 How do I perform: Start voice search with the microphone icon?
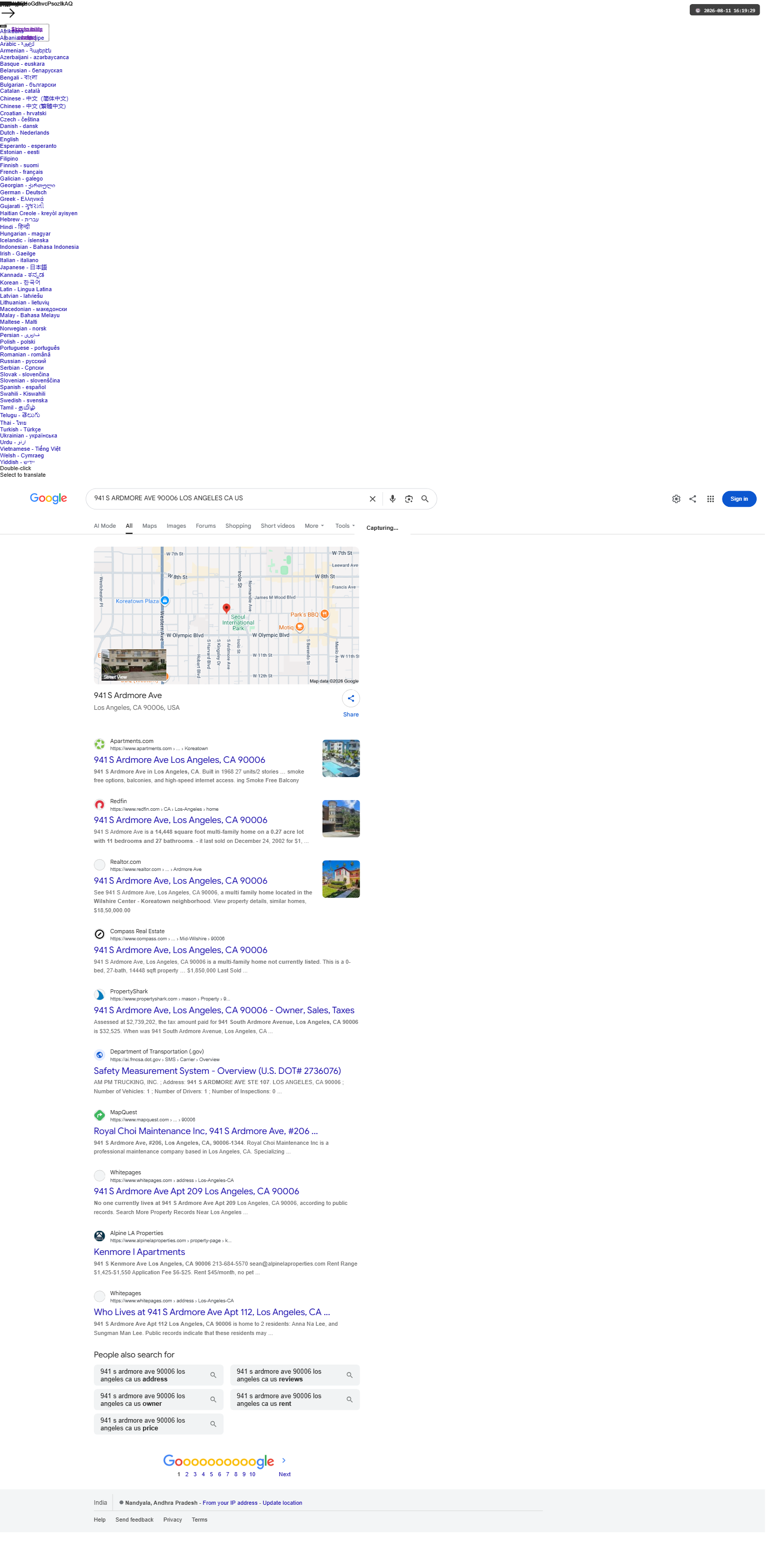(392, 499)
